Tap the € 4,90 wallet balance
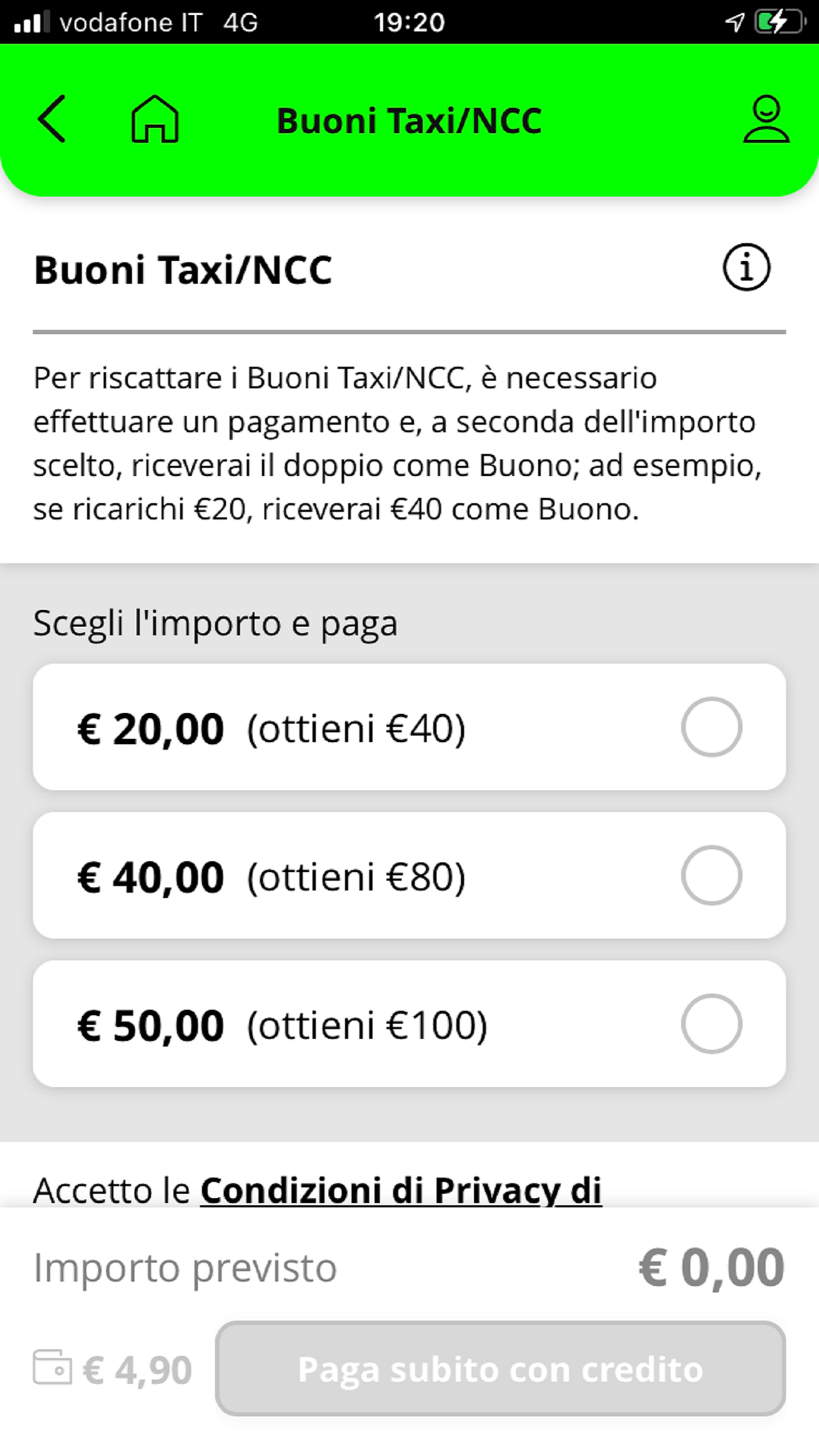819x1456 pixels. tap(137, 1370)
